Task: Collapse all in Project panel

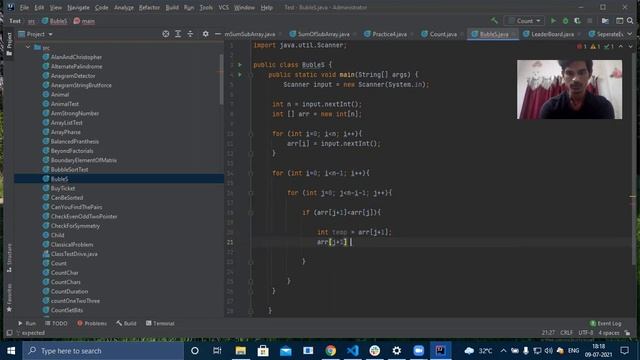Action: (x=190, y=34)
